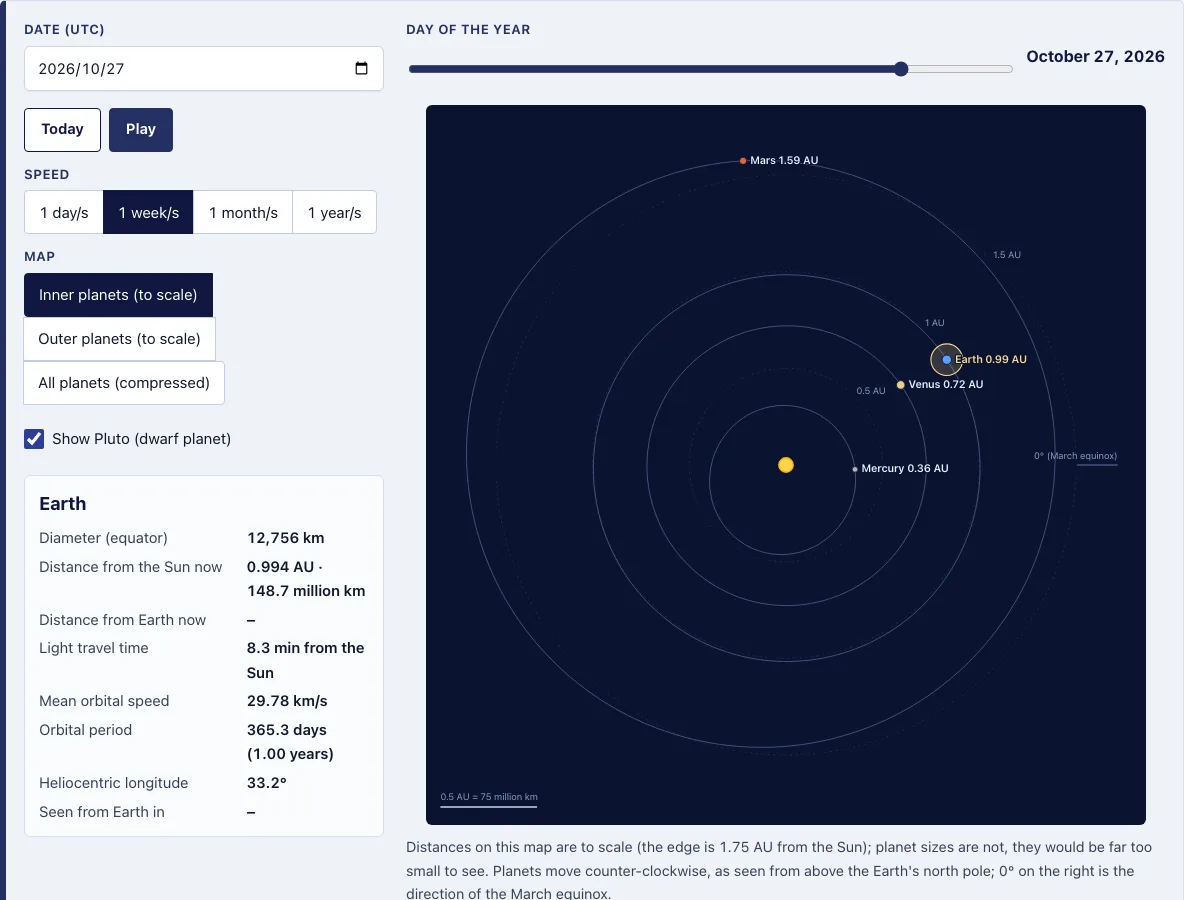Screen dimensions: 1184x900
Task: Uncheck Show Pluto (dwarf planet) checkbox
Action: click(34, 439)
